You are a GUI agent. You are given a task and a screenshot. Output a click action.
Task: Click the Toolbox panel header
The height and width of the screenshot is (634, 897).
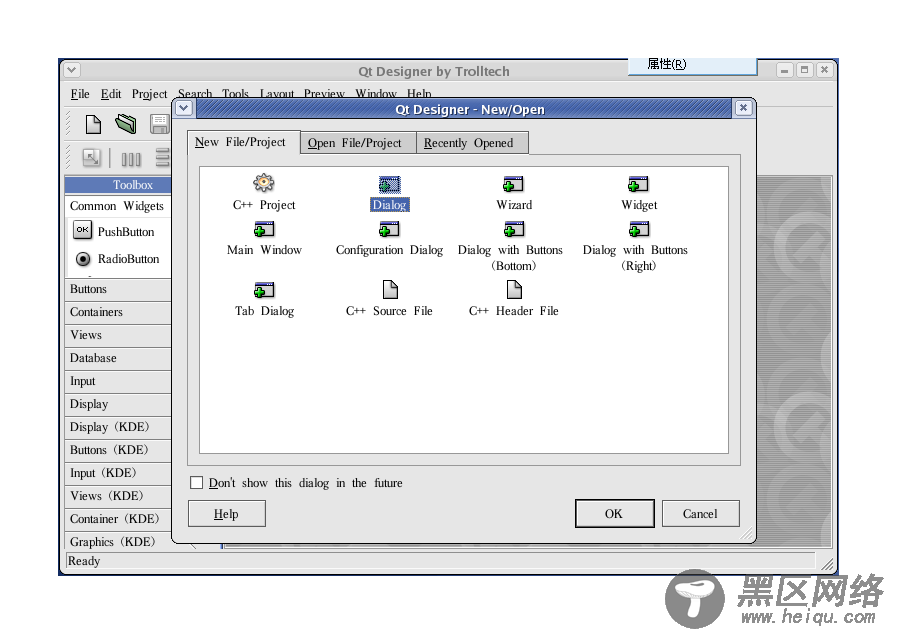click(x=118, y=185)
